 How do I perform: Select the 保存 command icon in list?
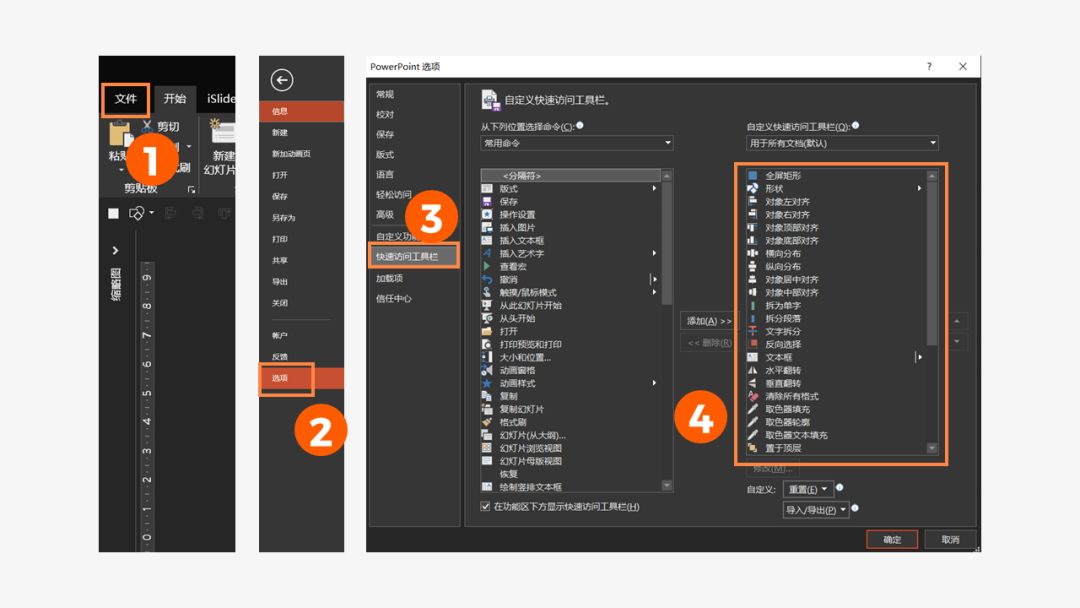[487, 202]
